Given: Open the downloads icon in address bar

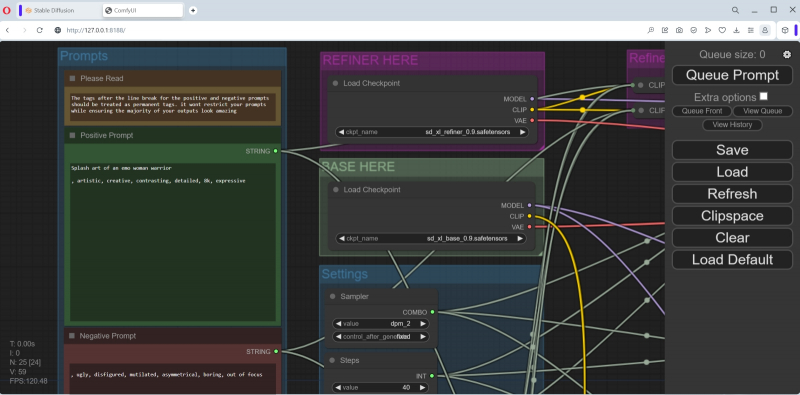Looking at the screenshot, I should (x=736, y=30).
